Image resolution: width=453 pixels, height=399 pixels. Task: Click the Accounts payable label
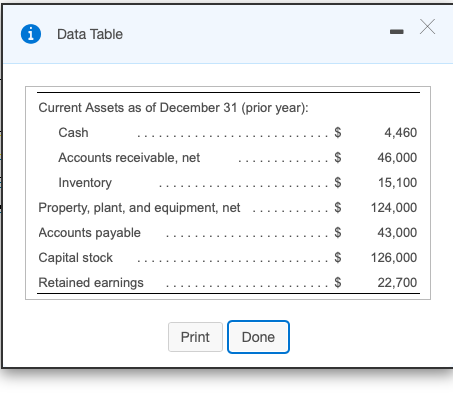[90, 233]
